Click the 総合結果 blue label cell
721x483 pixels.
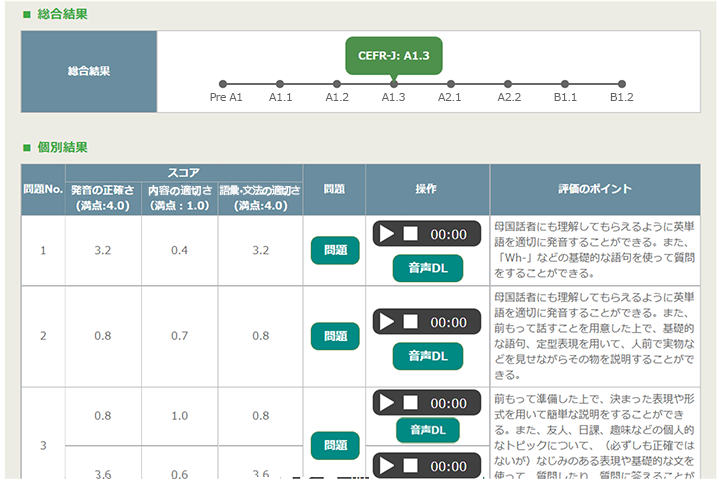[89, 71]
